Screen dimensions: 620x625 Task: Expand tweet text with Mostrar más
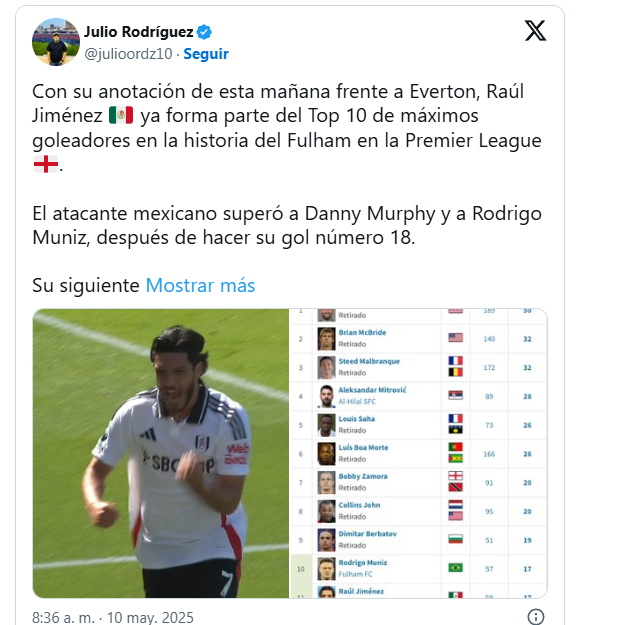tap(200, 285)
